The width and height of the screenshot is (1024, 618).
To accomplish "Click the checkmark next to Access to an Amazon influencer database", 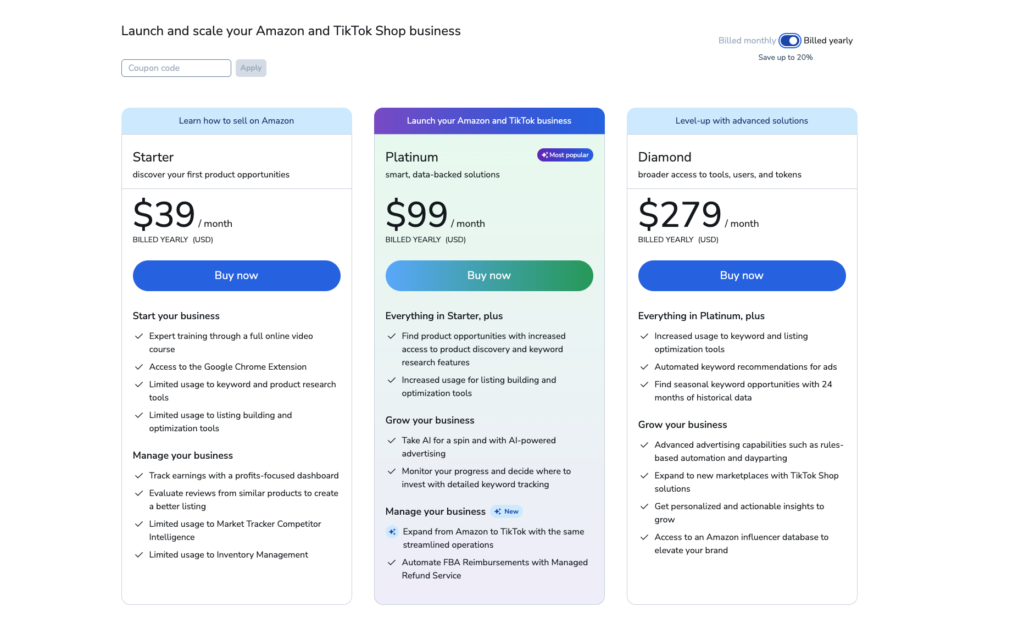I will 645,536.
